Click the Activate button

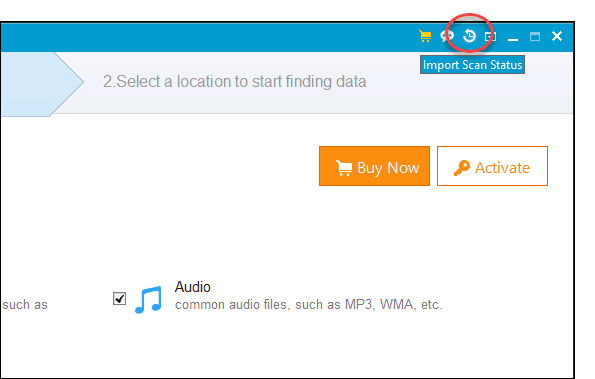click(x=492, y=166)
